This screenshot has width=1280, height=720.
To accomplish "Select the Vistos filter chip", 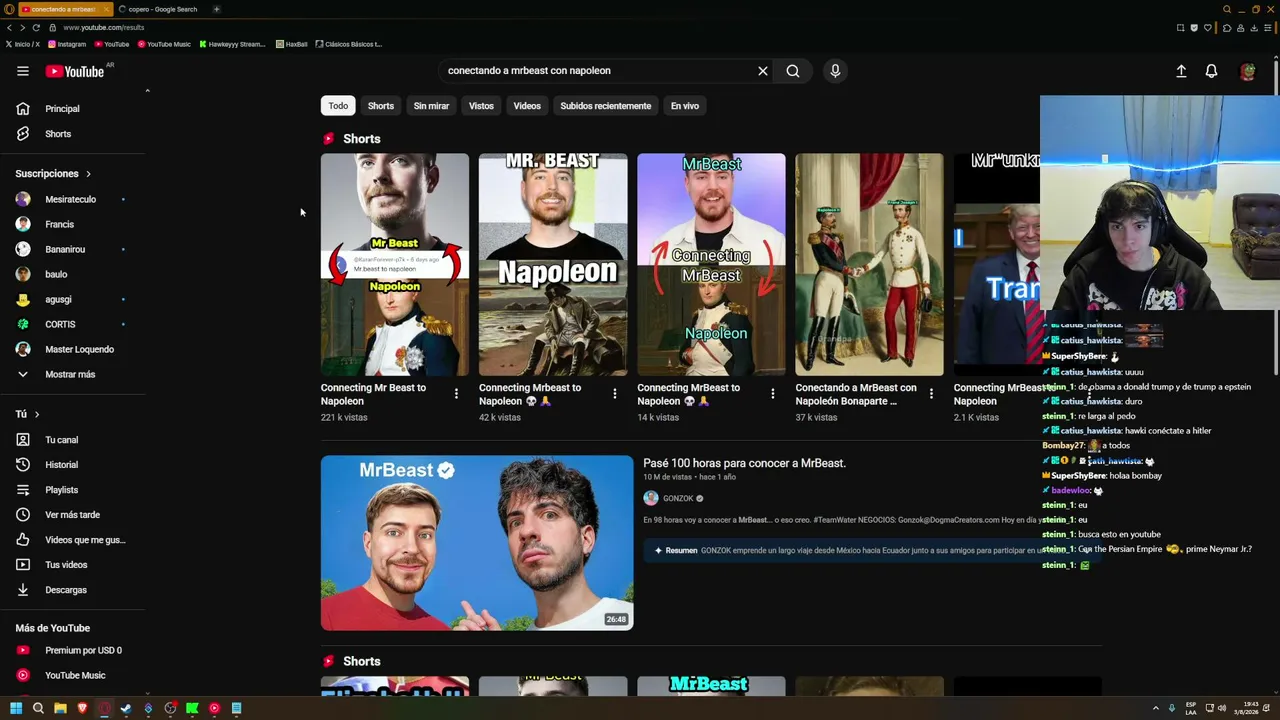I will tap(481, 106).
